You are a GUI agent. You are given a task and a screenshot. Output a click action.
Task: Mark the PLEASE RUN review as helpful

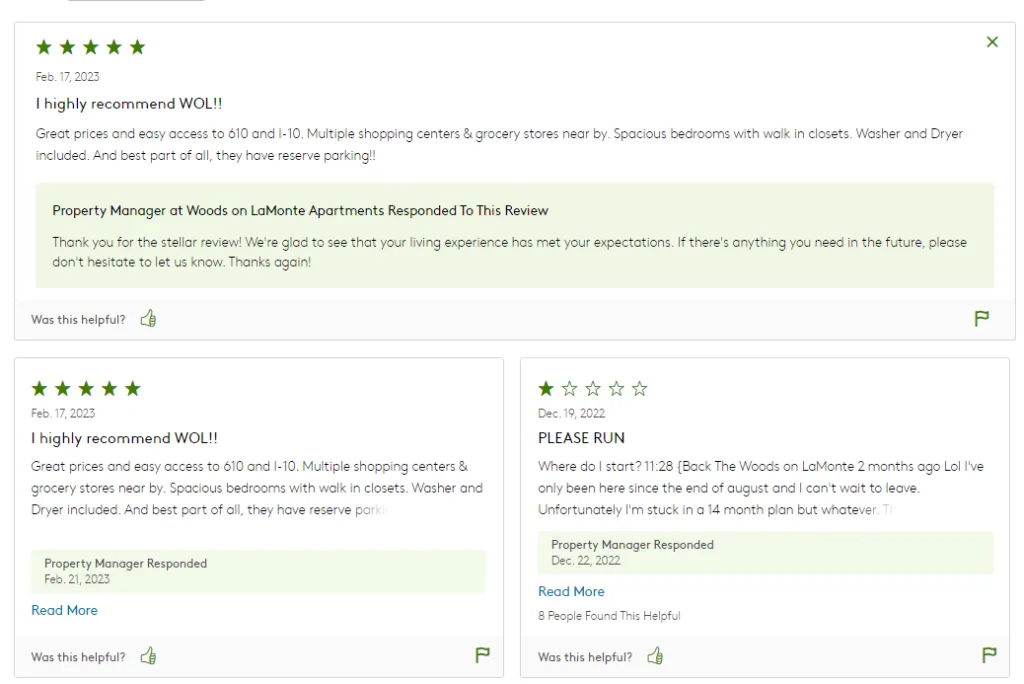point(656,656)
